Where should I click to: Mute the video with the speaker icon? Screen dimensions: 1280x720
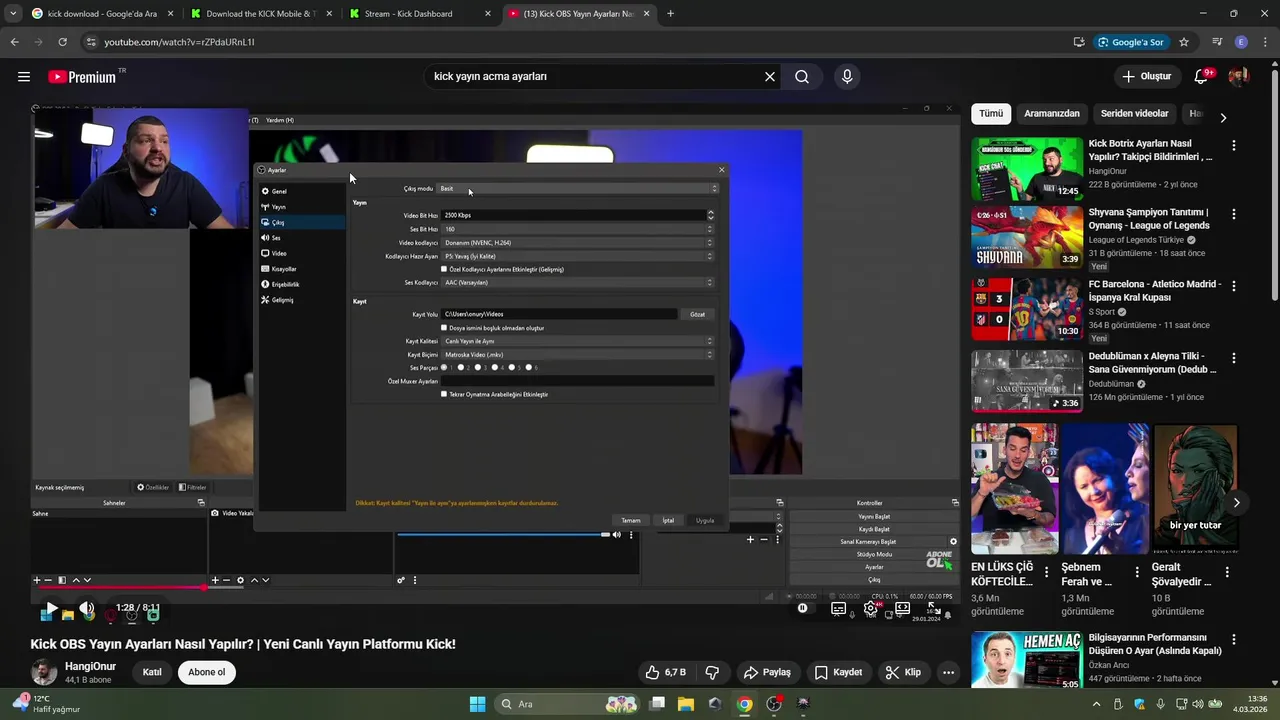[87, 608]
